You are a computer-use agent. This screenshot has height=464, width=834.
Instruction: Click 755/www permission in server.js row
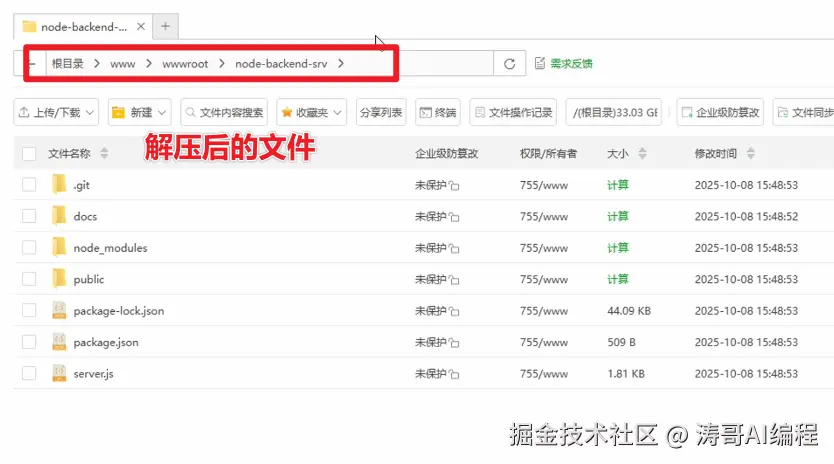pyautogui.click(x=544, y=374)
